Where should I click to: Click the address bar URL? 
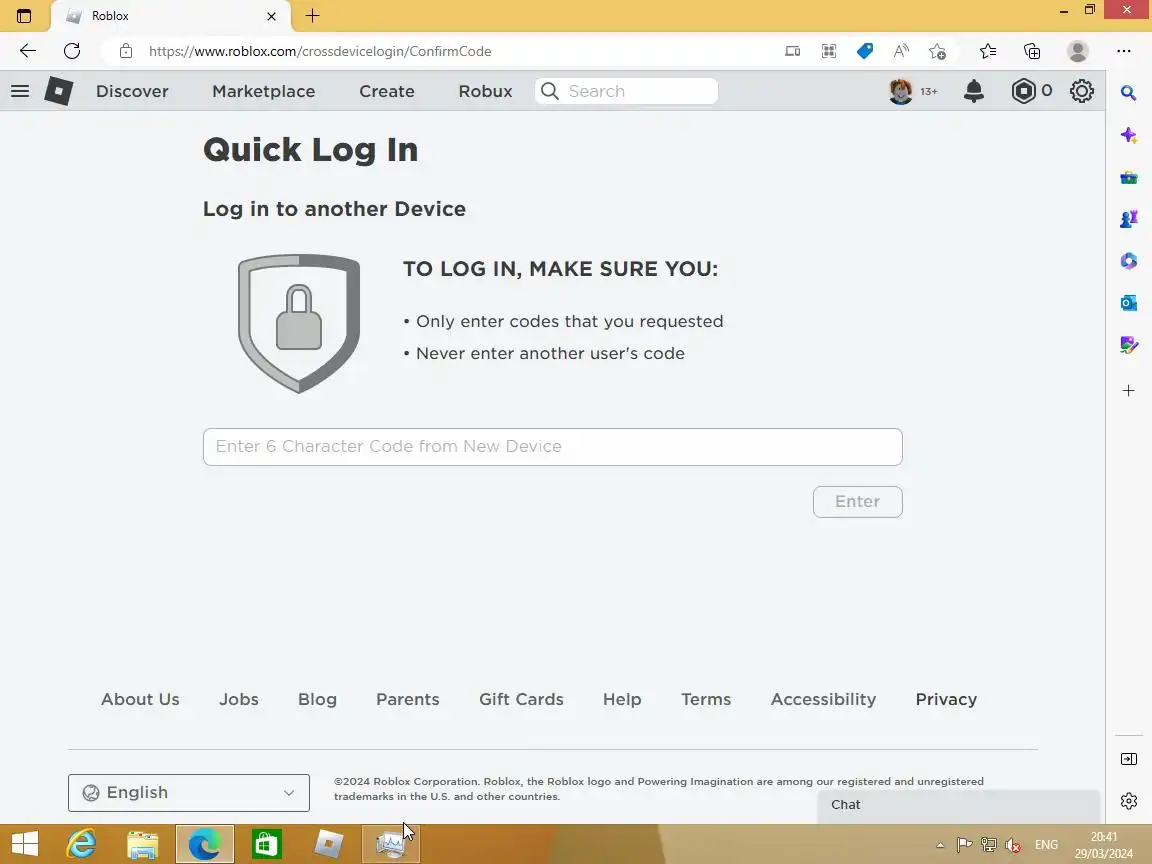click(x=320, y=51)
